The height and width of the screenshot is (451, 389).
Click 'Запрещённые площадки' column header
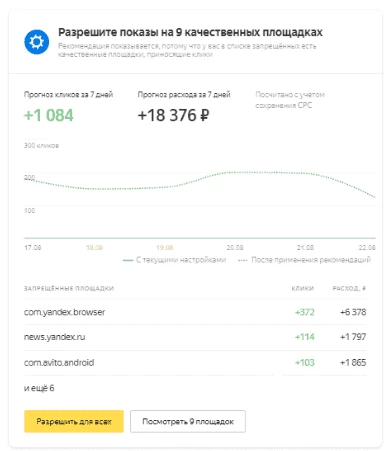pyautogui.click(x=69, y=288)
